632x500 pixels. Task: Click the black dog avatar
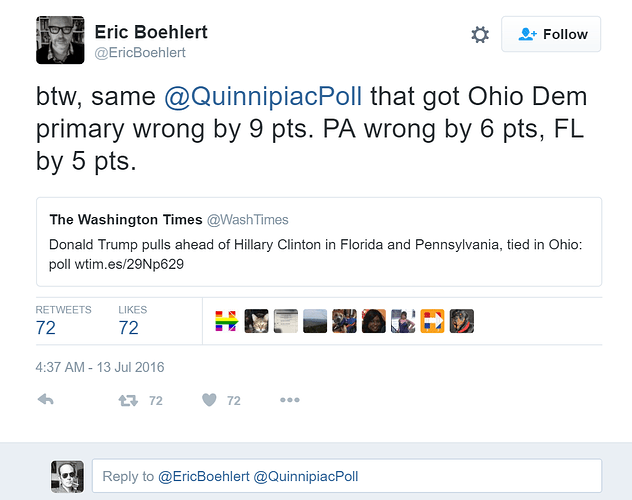click(461, 321)
